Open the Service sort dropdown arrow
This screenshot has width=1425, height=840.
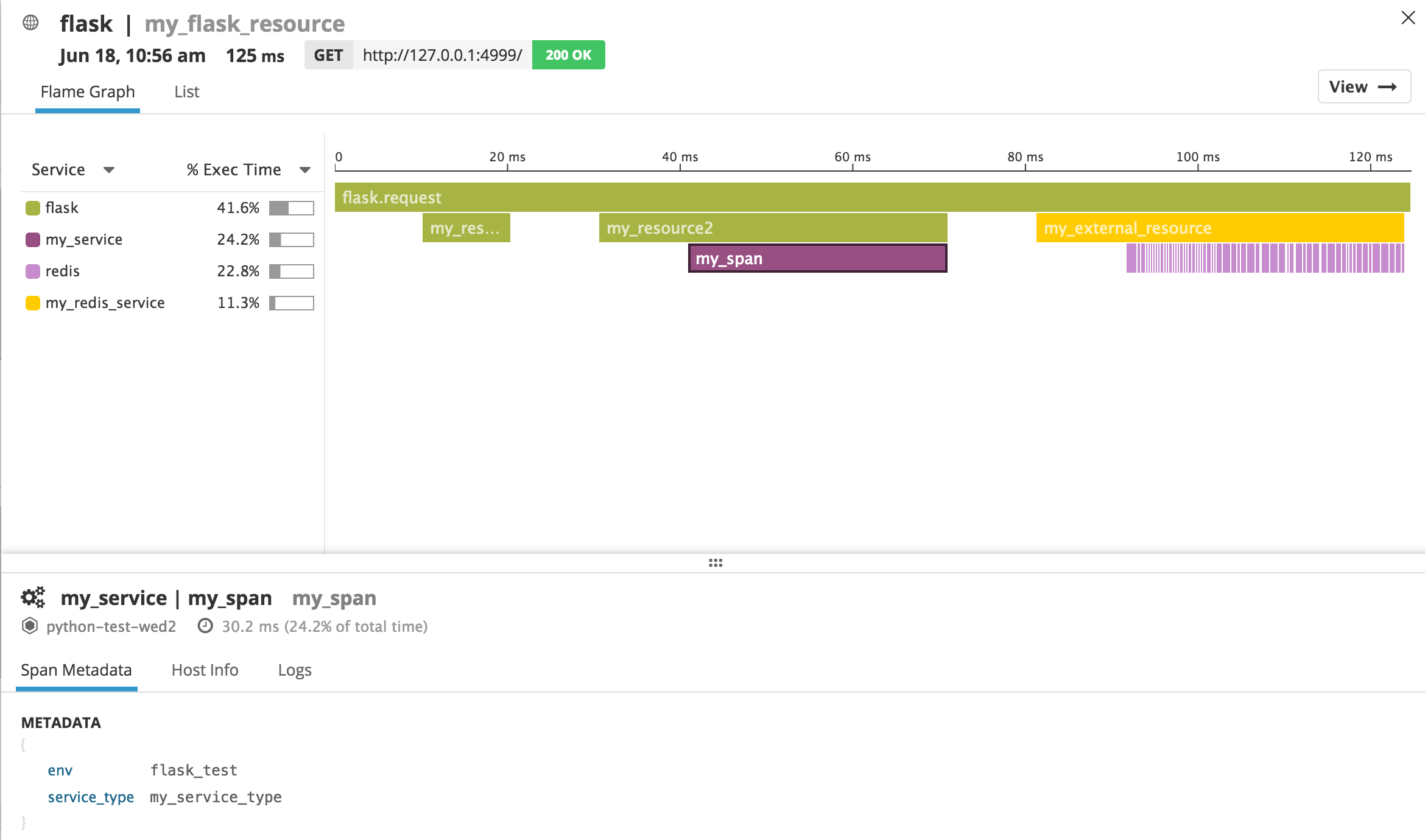(109, 170)
